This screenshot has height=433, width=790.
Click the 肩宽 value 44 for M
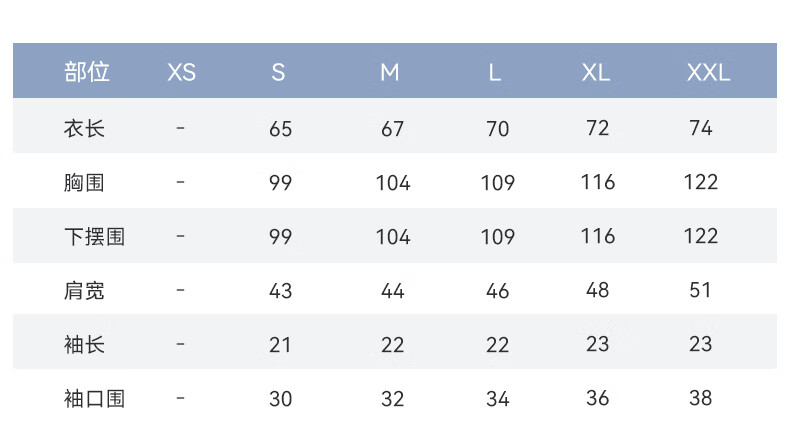[x=392, y=291]
